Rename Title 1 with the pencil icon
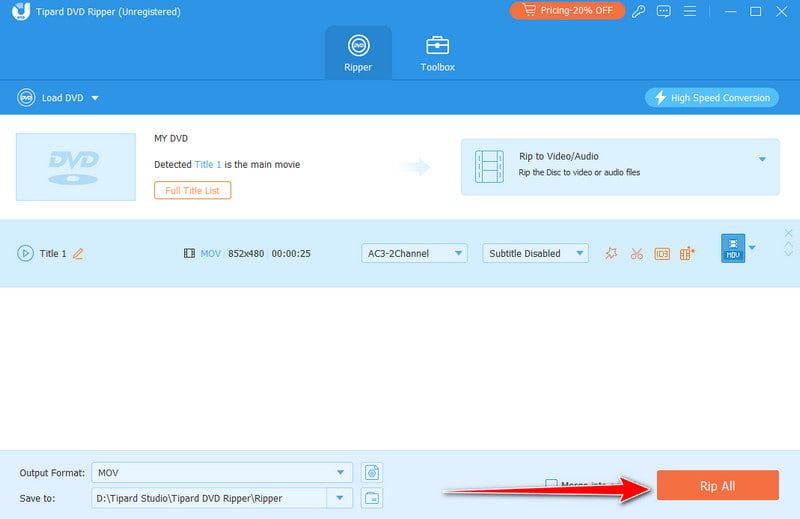 tap(78, 254)
